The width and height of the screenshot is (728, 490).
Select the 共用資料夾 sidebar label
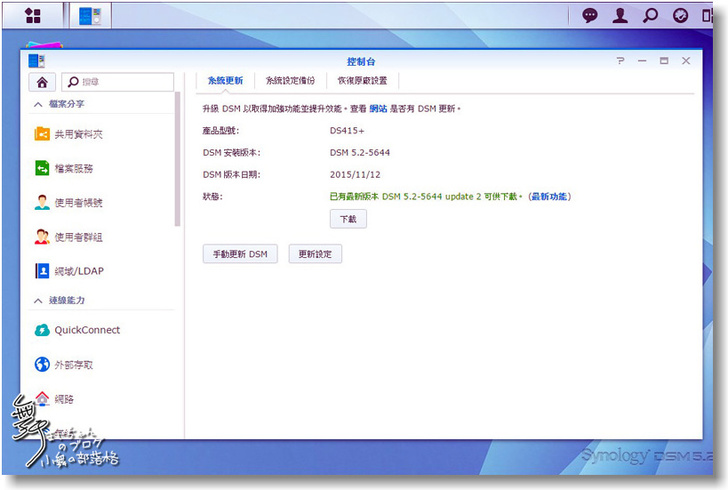[78, 134]
